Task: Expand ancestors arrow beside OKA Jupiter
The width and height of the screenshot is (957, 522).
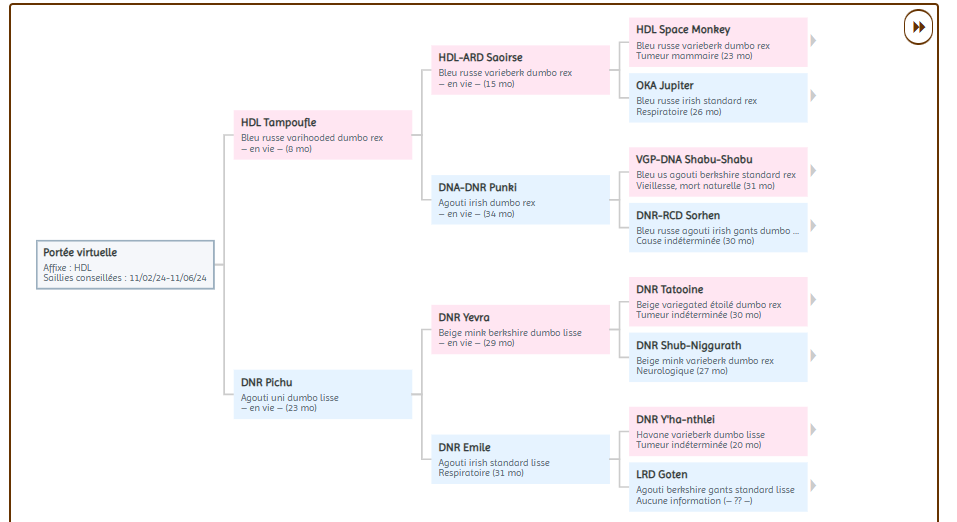Action: 813,96
